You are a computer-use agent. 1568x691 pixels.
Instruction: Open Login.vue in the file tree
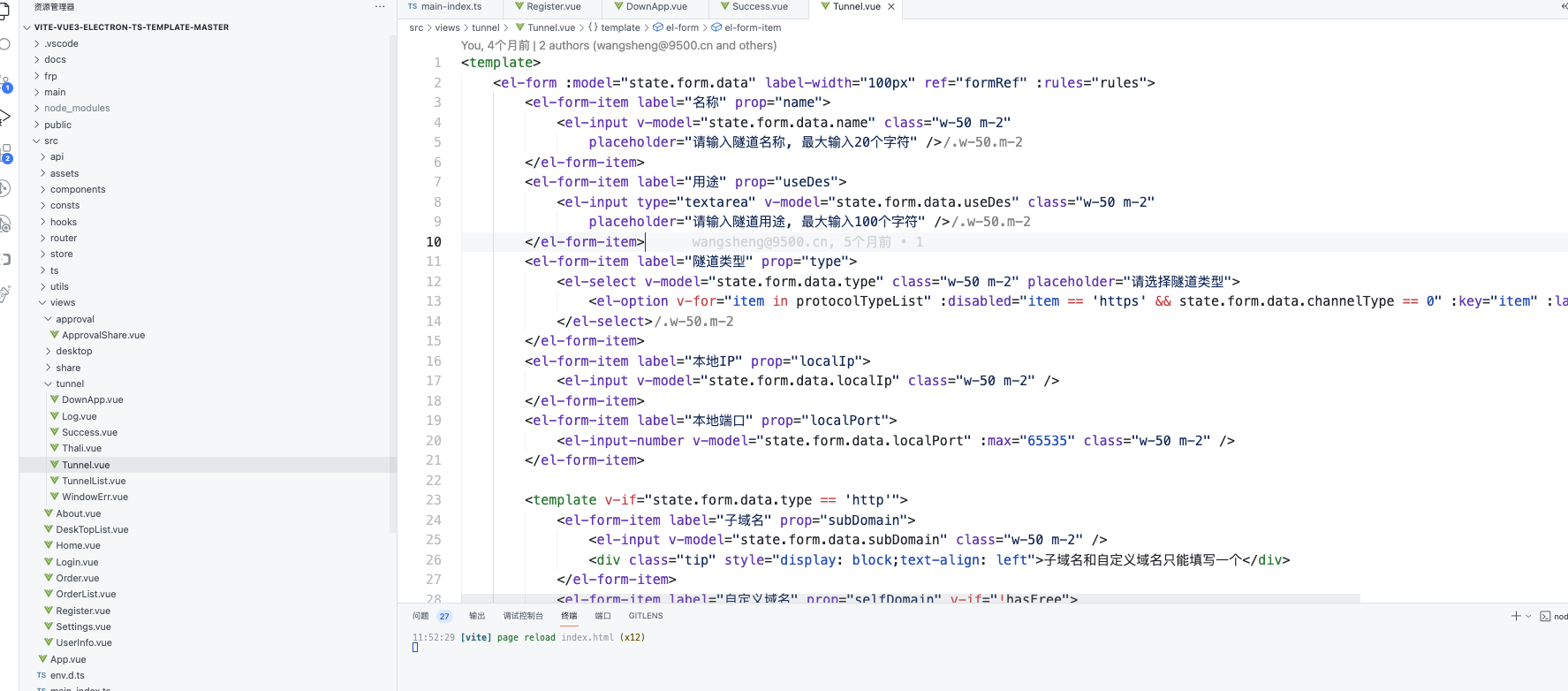[x=208, y=562]
